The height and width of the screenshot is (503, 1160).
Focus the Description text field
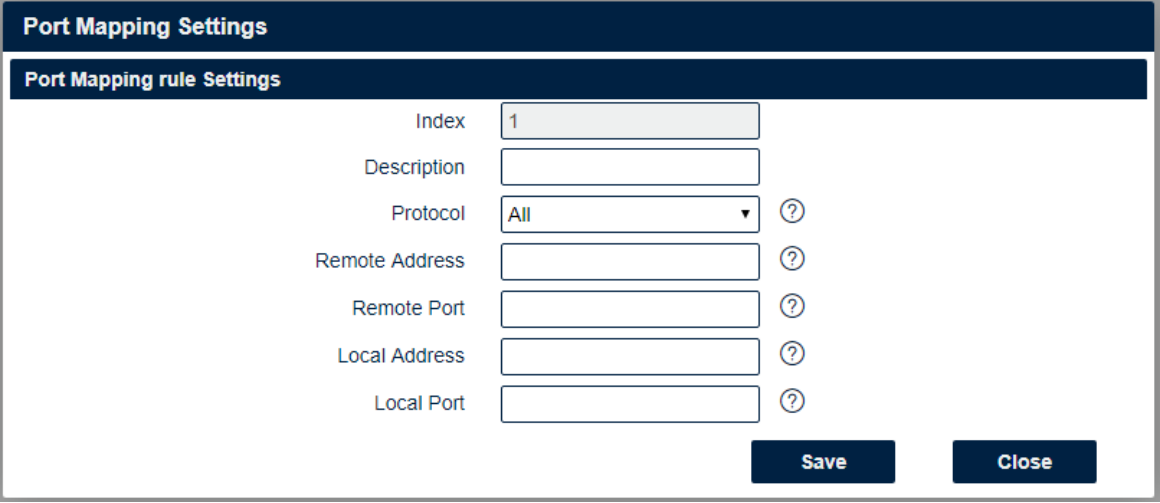click(630, 167)
